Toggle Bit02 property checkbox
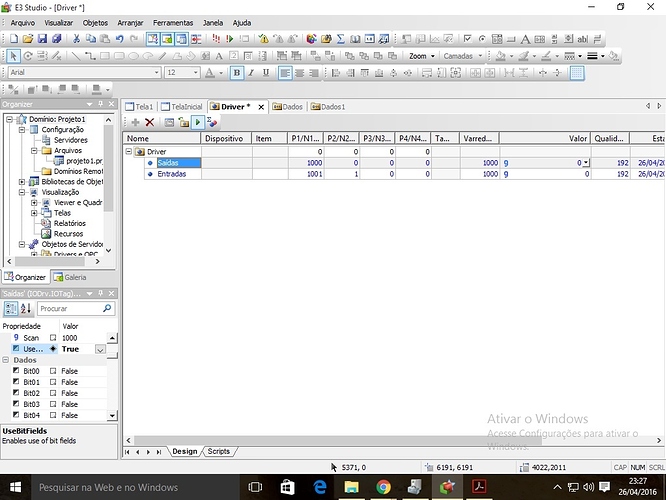The width and height of the screenshot is (666, 500). point(53,393)
